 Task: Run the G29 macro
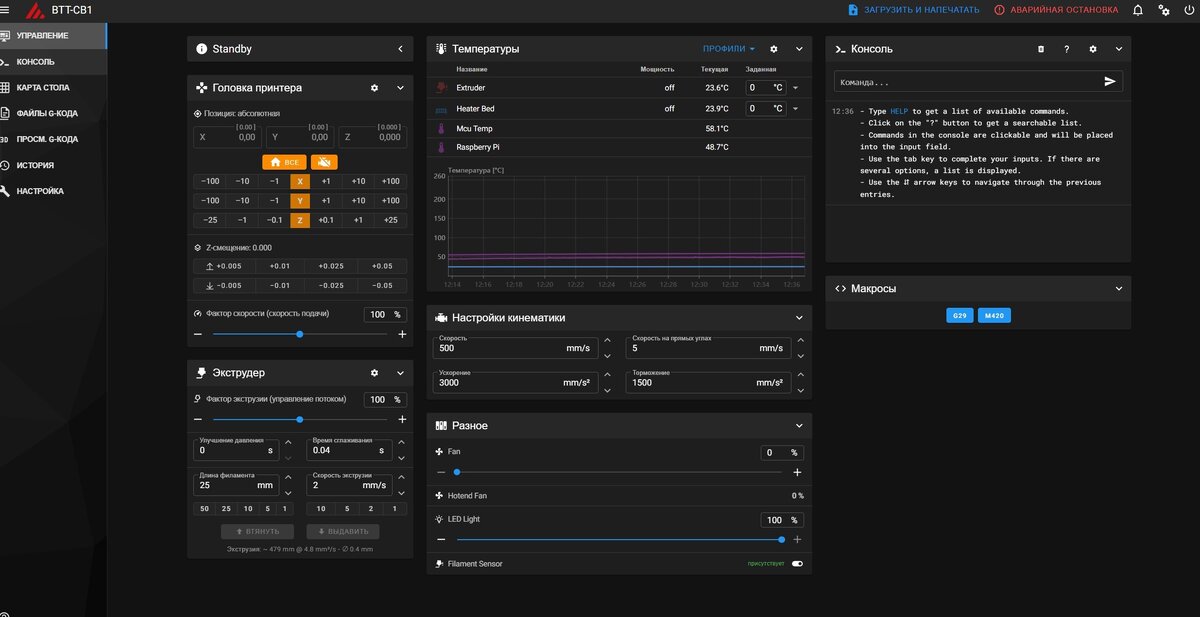coord(959,314)
